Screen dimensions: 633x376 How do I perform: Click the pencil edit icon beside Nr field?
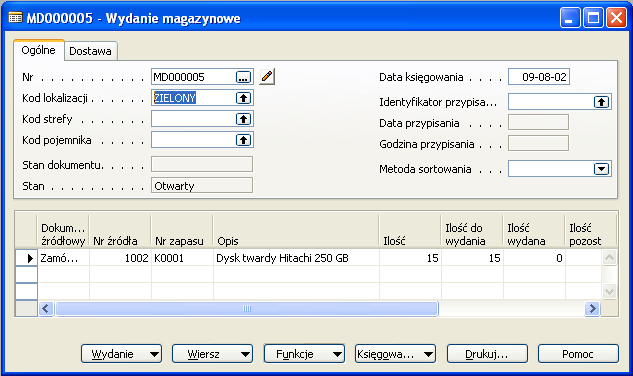click(266, 77)
